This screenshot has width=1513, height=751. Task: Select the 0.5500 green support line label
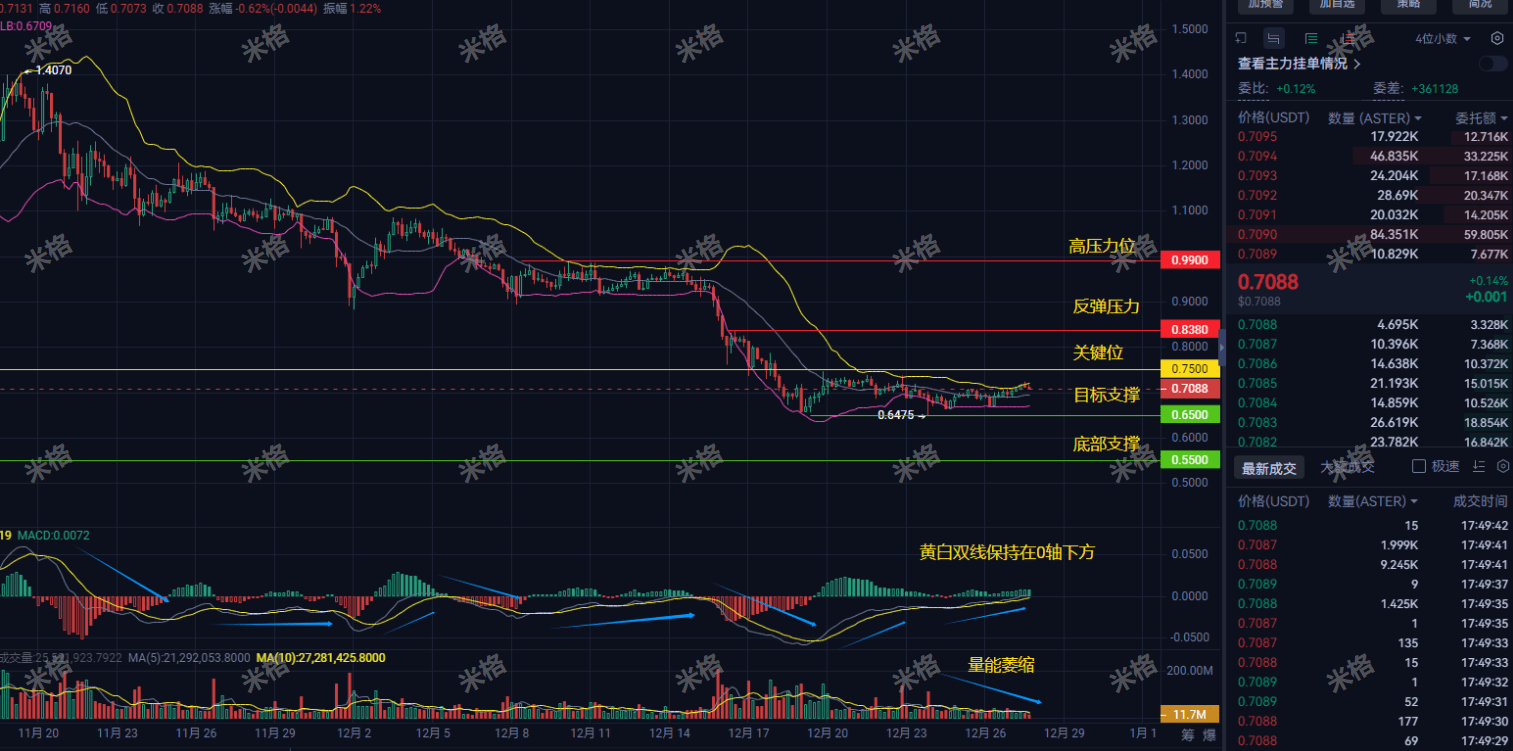point(1190,460)
